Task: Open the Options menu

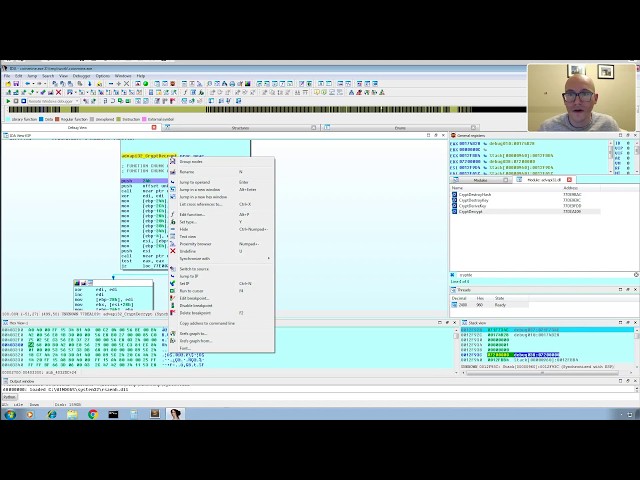Action: point(102,76)
